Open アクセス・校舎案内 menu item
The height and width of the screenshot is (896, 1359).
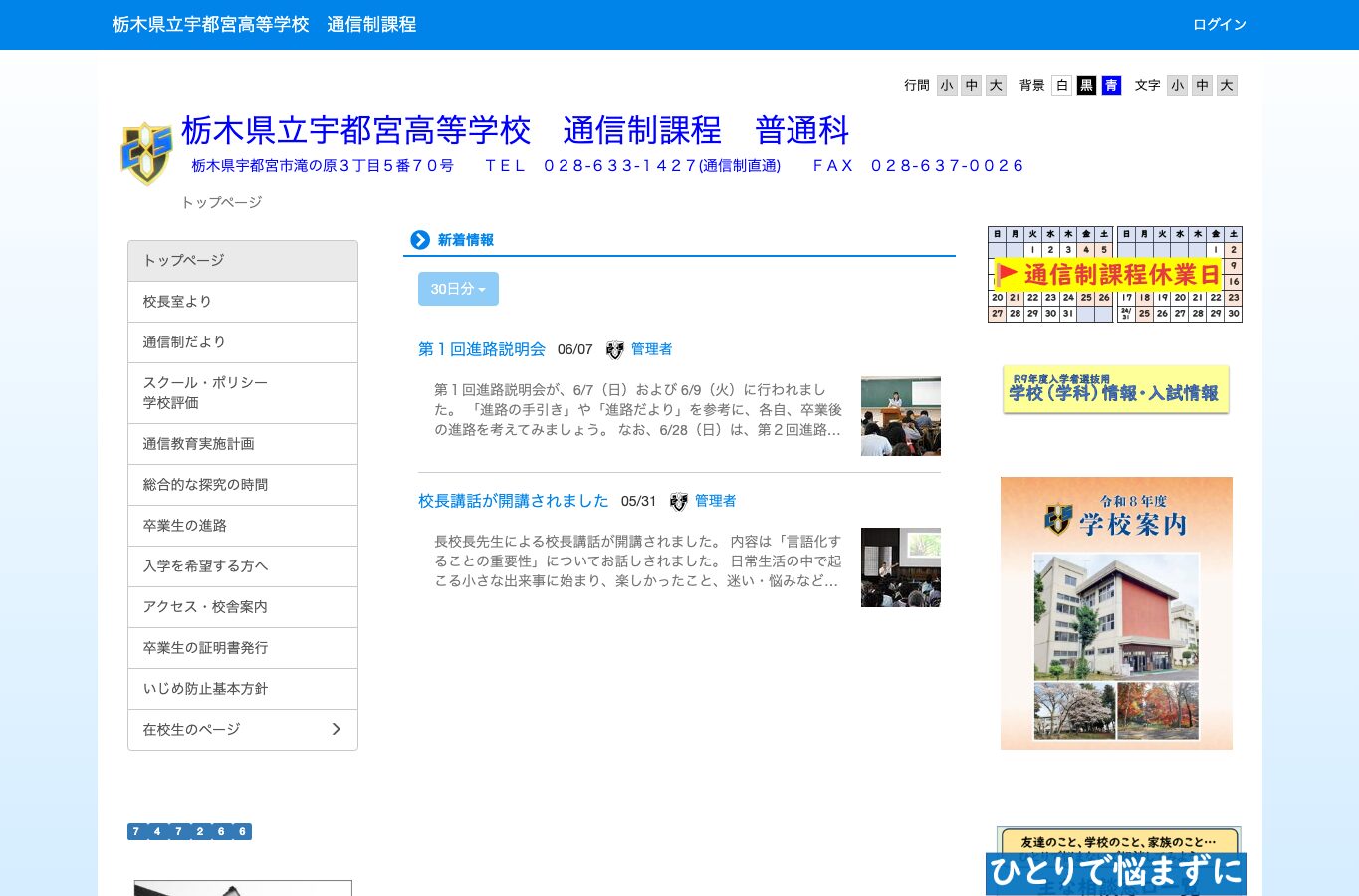coord(243,607)
